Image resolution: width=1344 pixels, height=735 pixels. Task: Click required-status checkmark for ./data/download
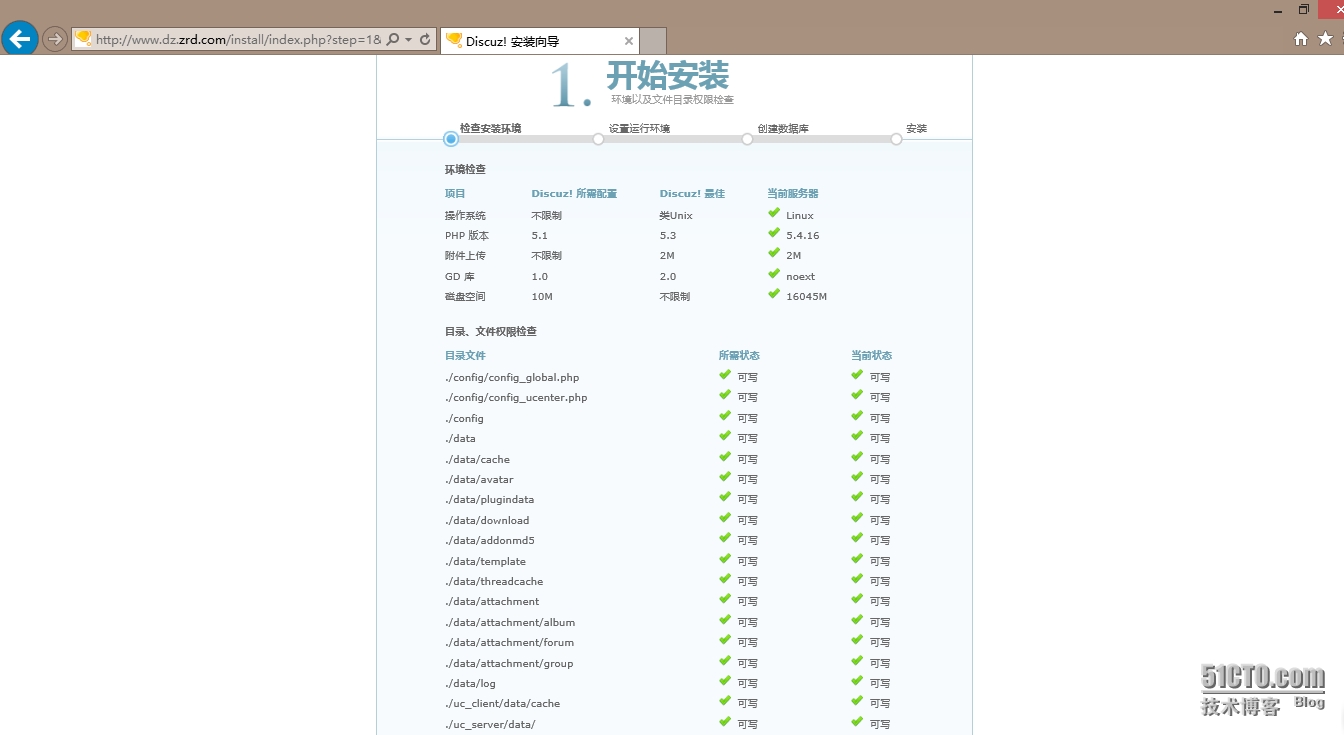pyautogui.click(x=725, y=518)
